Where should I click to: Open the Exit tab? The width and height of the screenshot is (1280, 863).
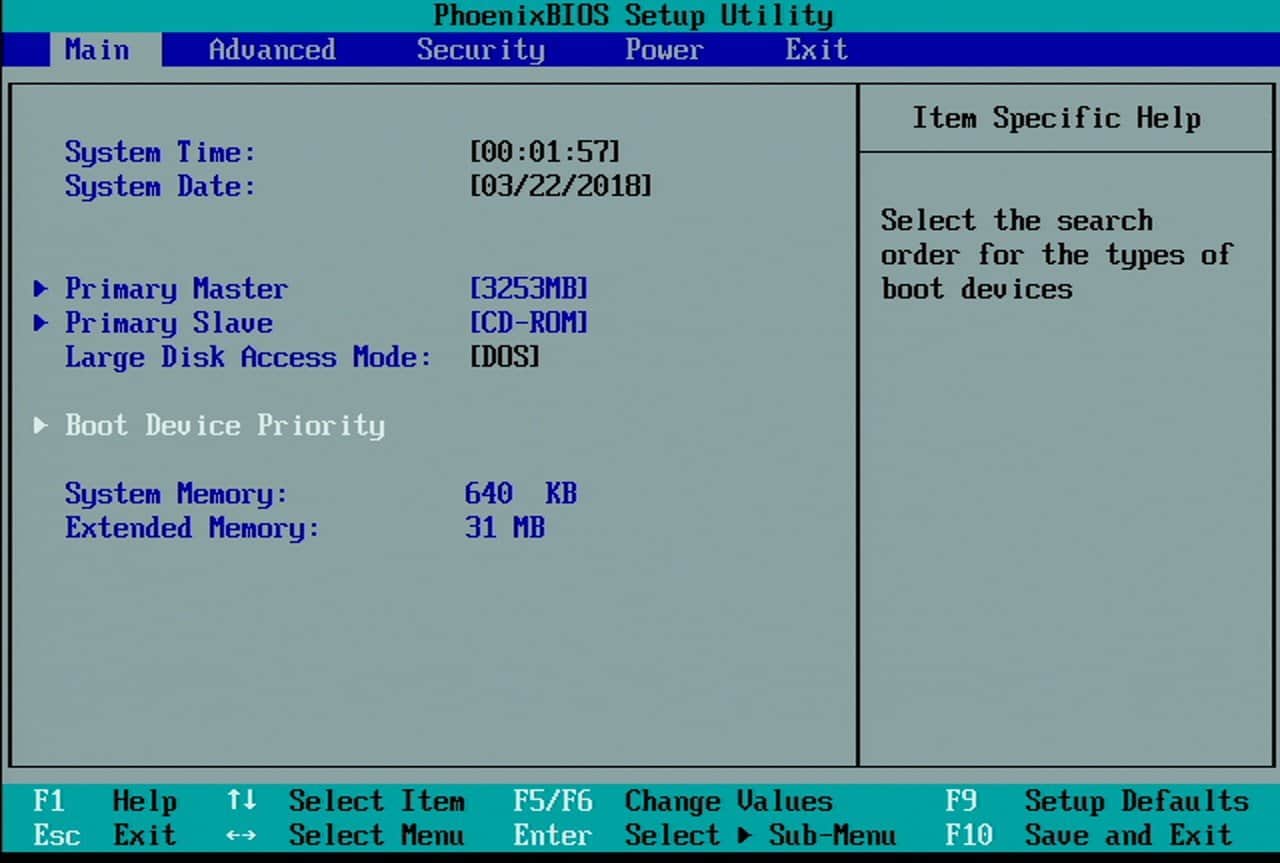coord(817,49)
